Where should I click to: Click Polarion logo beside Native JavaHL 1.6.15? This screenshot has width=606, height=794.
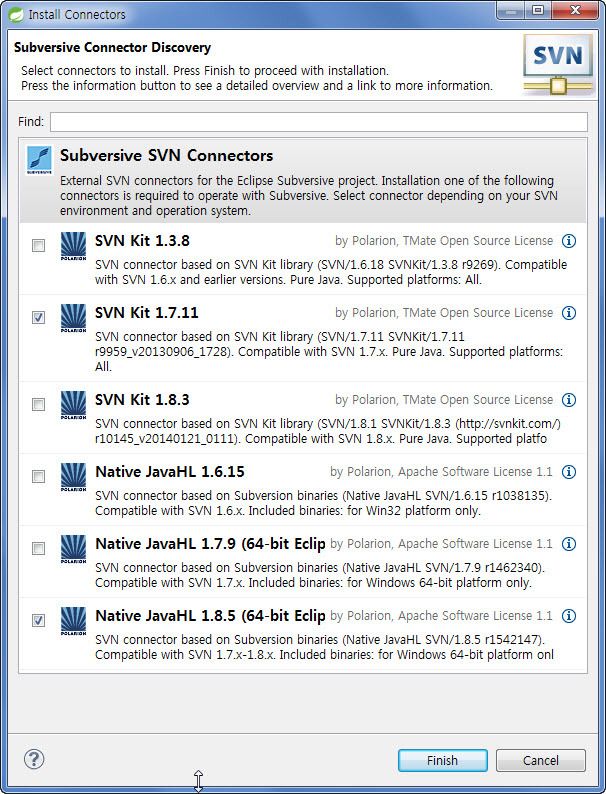(73, 477)
